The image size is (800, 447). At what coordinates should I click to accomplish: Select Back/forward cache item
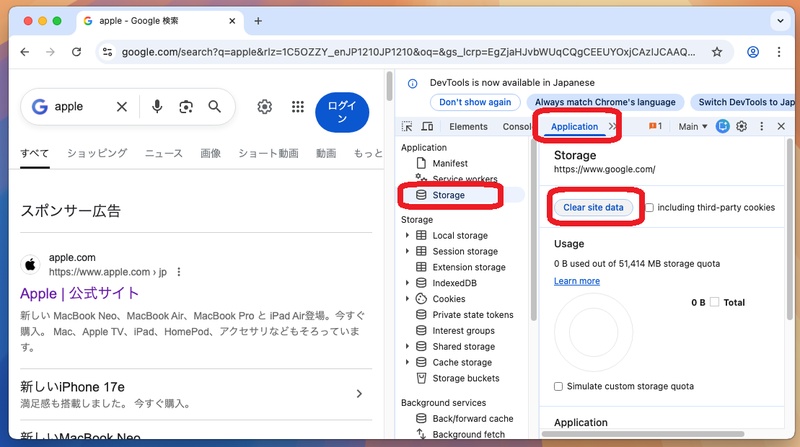tap(473, 418)
